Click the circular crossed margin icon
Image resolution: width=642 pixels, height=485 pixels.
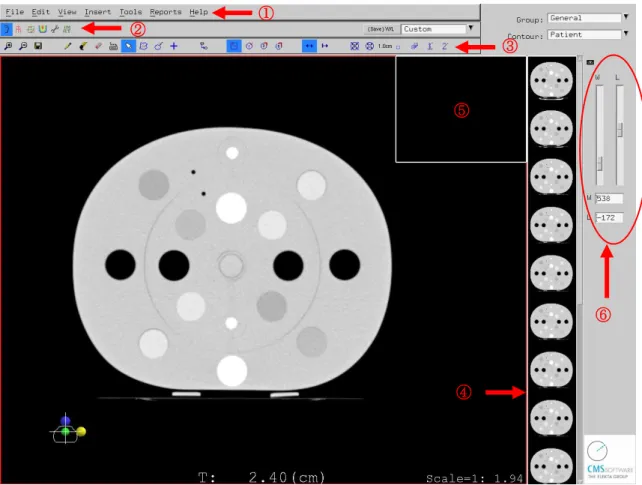(369, 46)
